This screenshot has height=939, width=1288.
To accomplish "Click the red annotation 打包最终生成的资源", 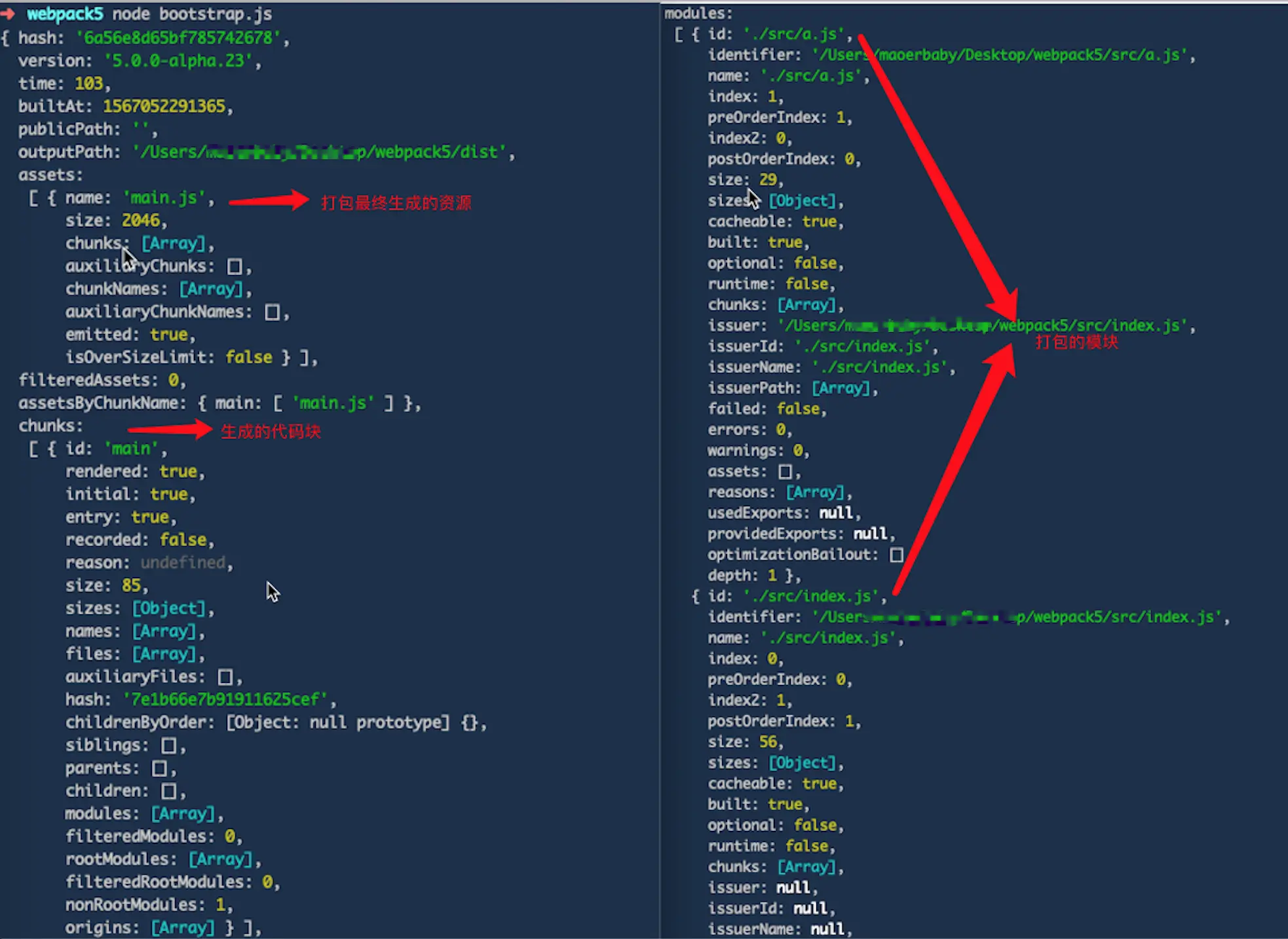I will tap(396, 203).
